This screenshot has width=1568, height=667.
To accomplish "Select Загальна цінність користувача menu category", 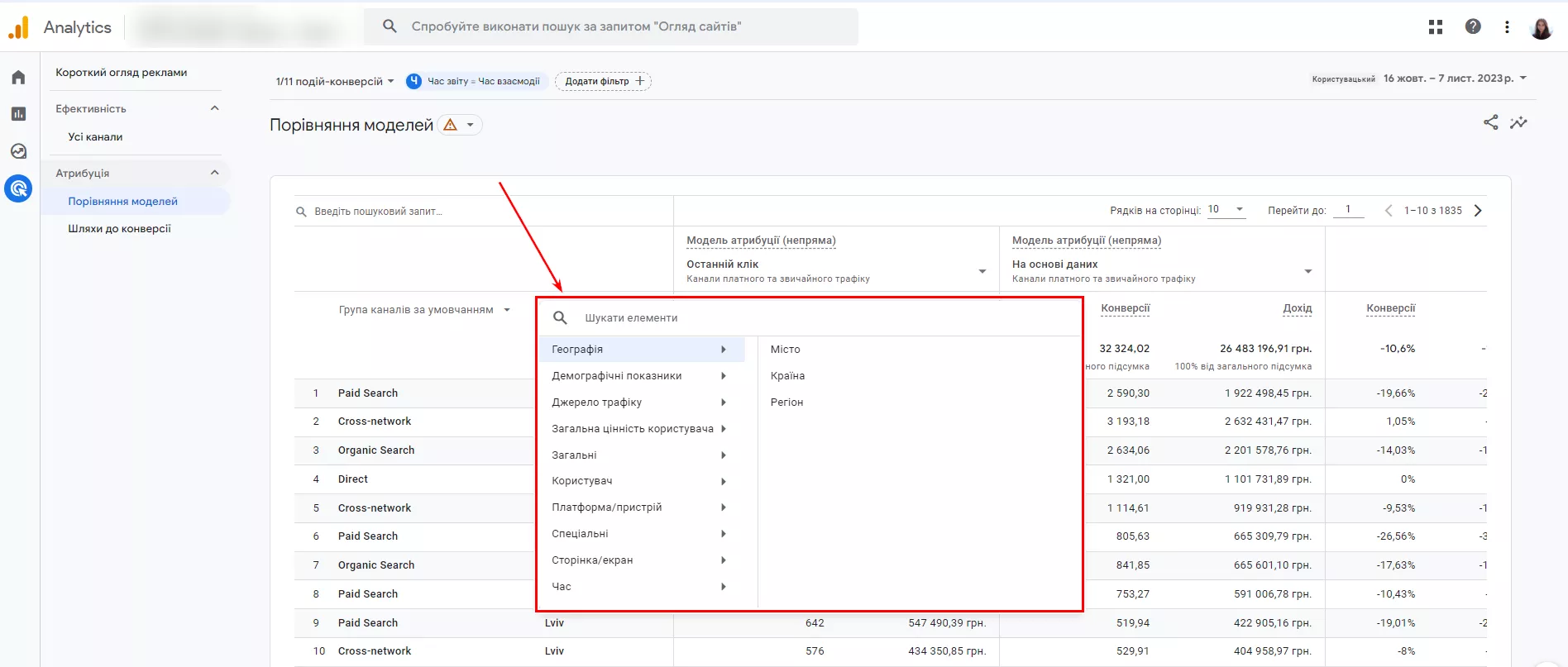I will [x=642, y=429].
